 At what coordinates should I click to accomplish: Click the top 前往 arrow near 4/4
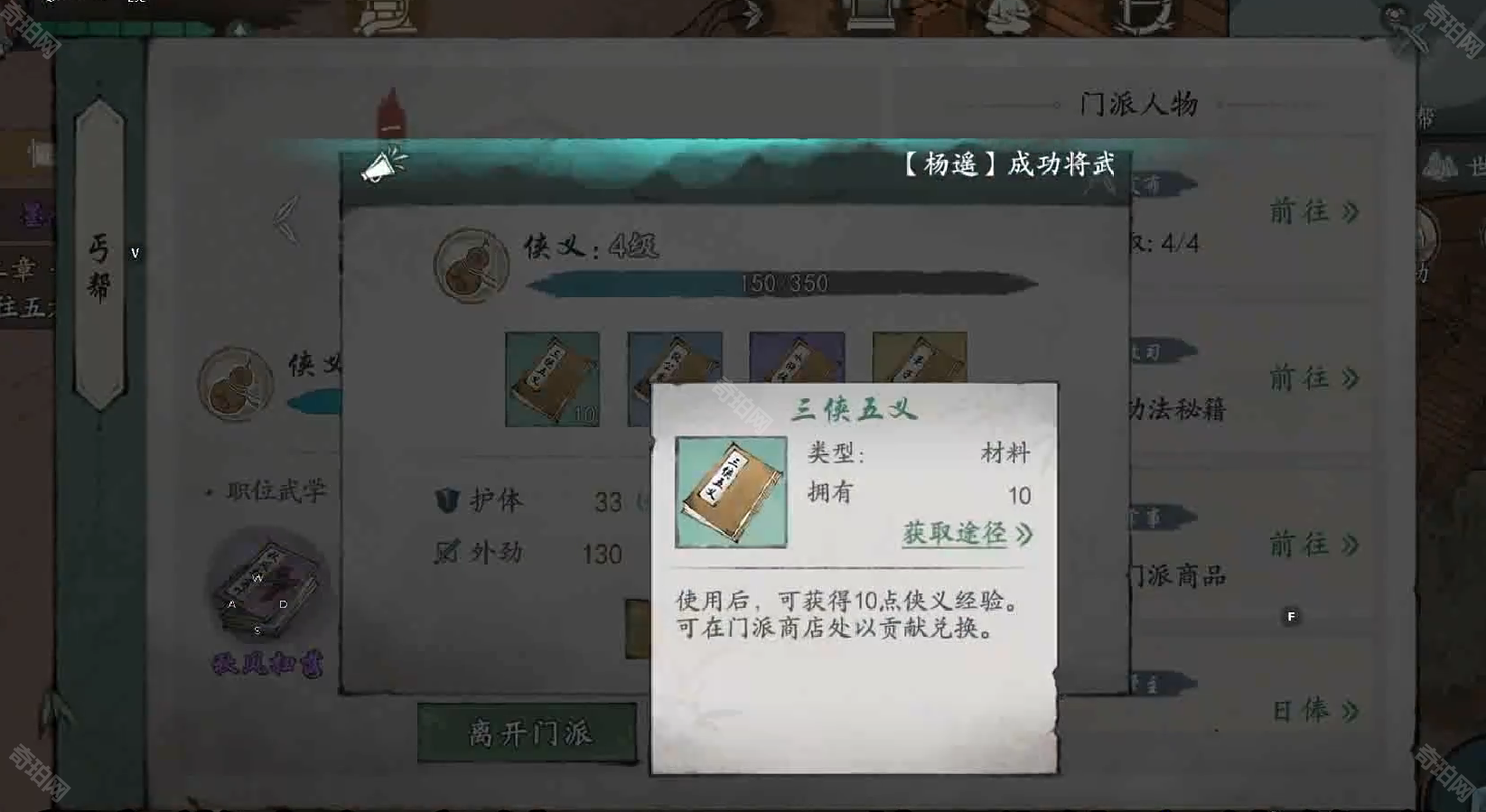tap(1314, 211)
